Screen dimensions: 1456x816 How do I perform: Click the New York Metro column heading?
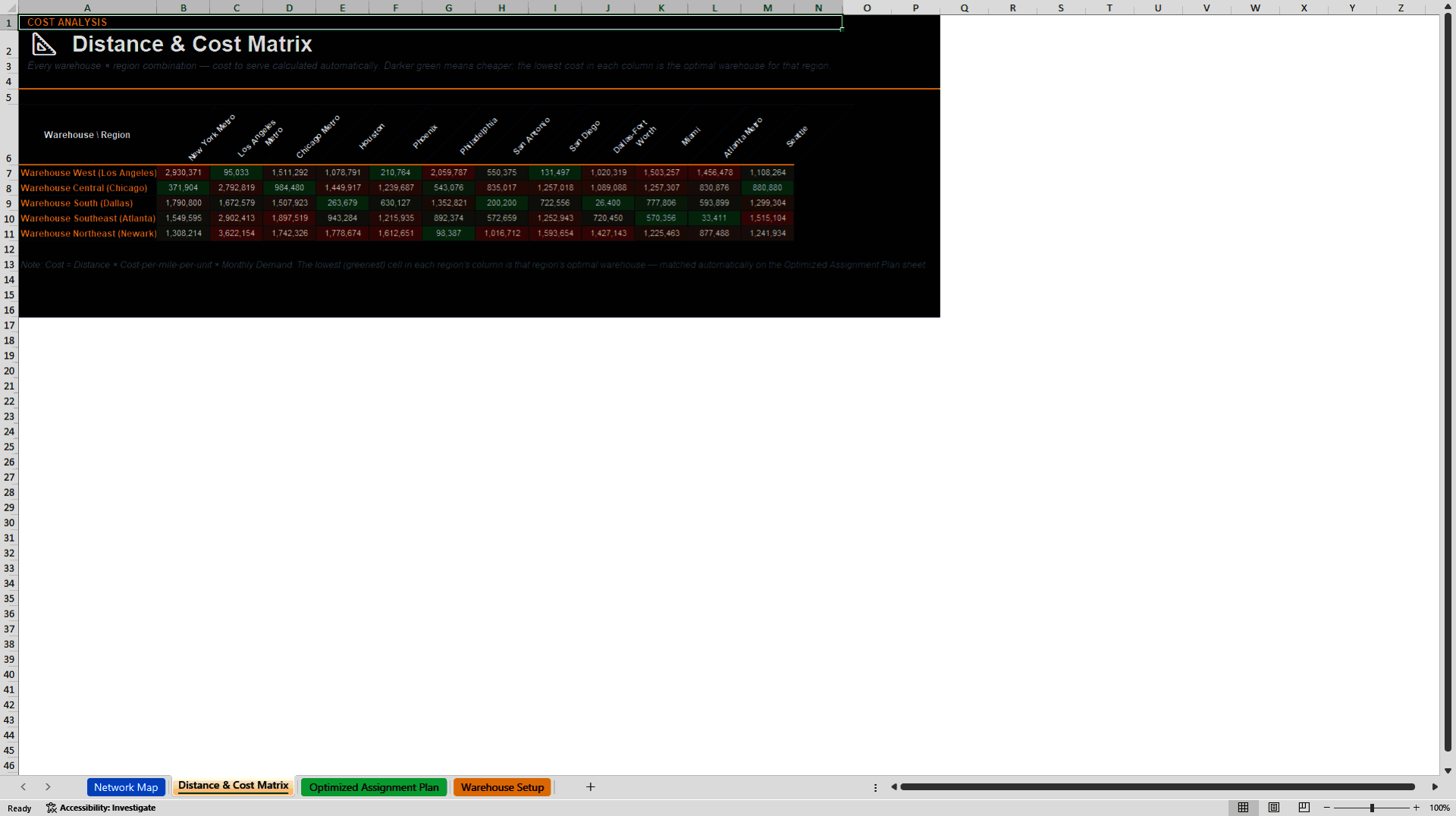pyautogui.click(x=212, y=137)
